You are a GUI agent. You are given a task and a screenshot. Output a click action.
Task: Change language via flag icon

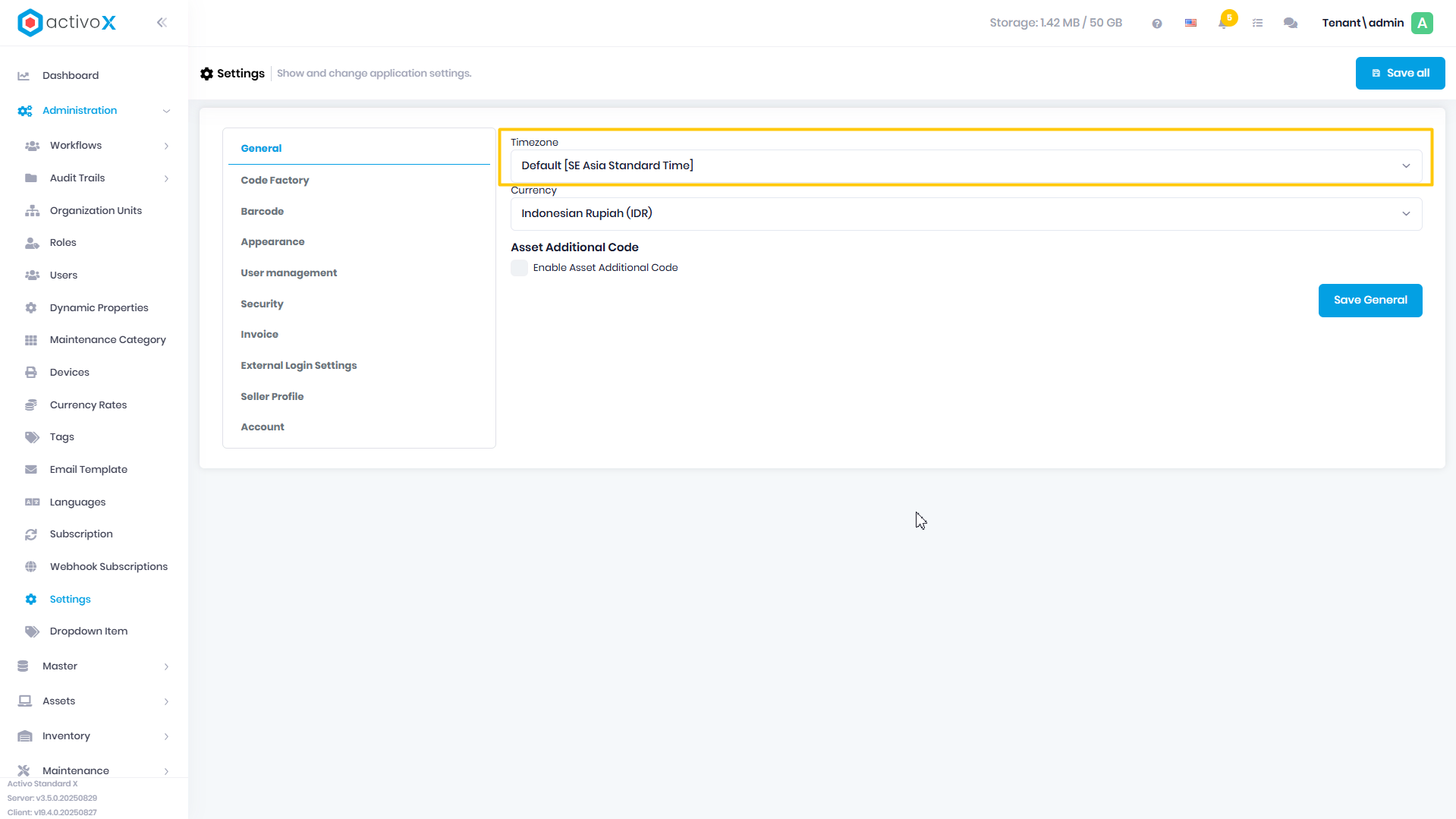1190,24
